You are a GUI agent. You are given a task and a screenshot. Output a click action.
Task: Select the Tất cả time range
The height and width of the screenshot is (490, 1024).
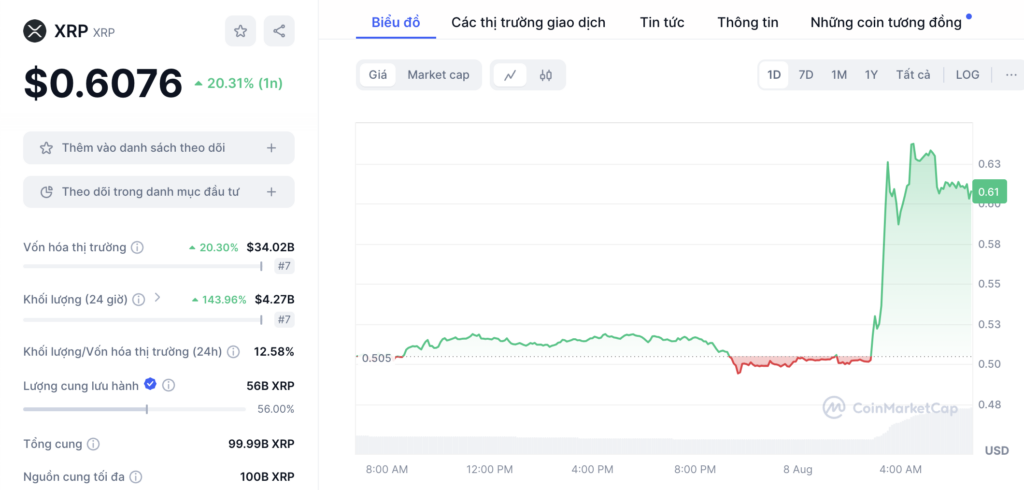coord(913,75)
